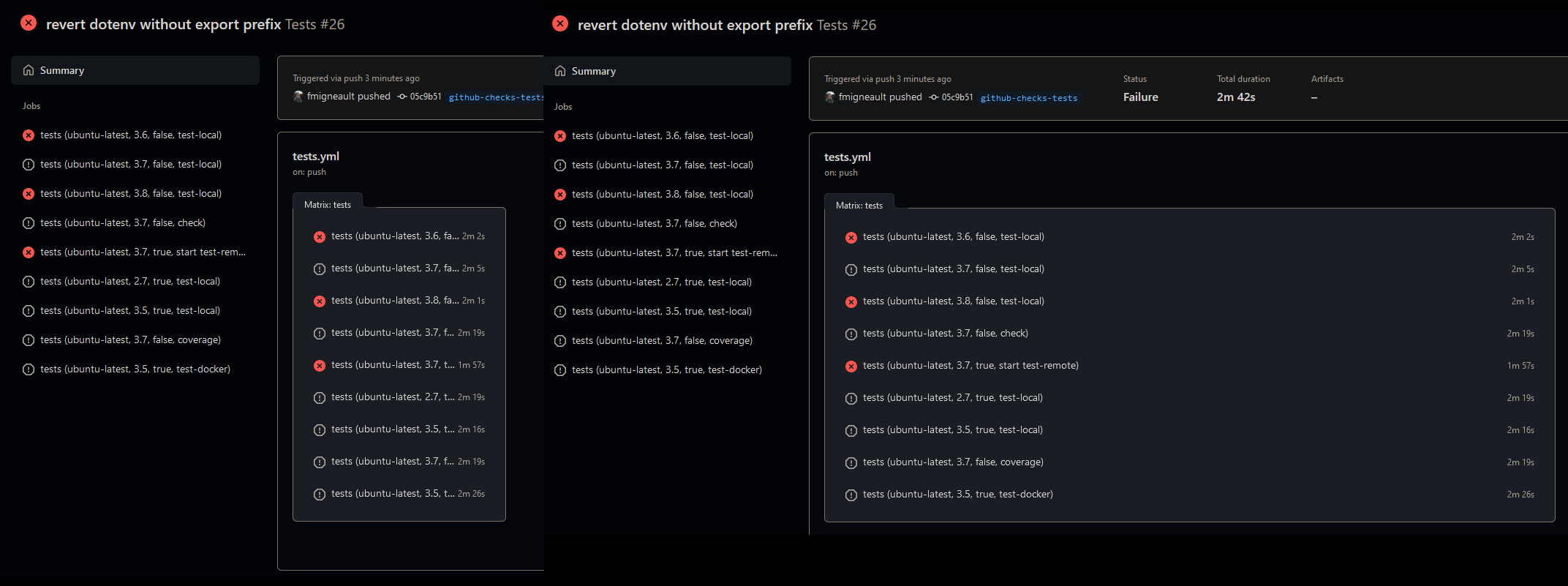Click the failed icon on the right matrix 3.8 test-local row
The height and width of the screenshot is (586, 1568).
(851, 302)
